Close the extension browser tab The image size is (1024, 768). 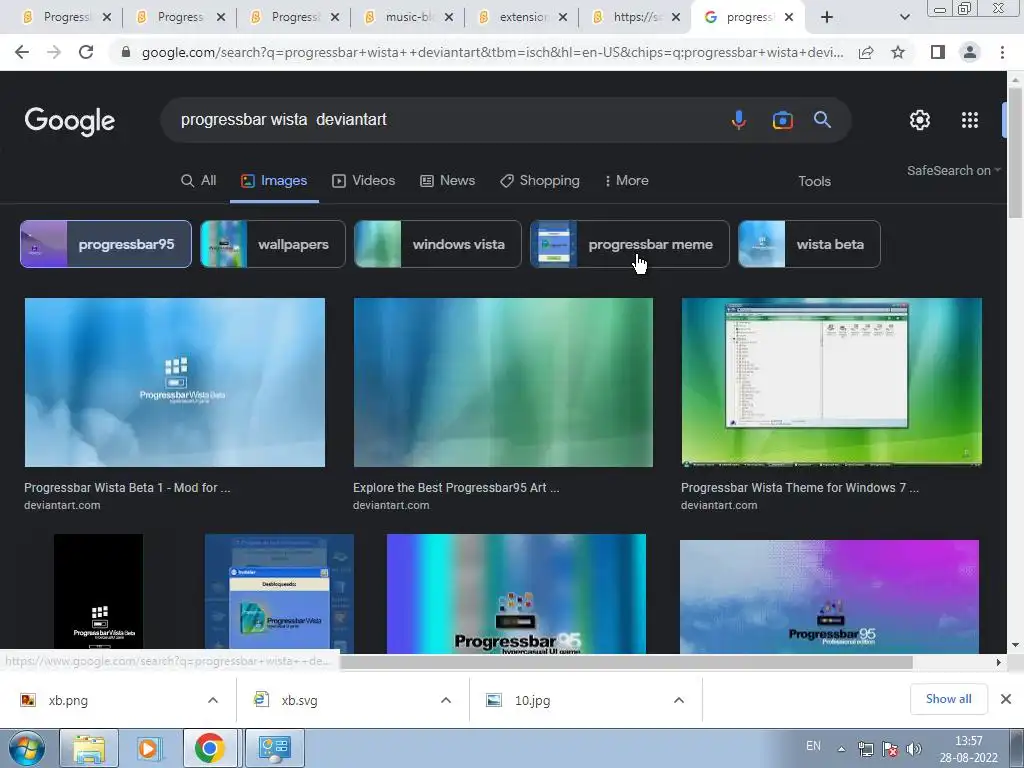[x=563, y=17]
